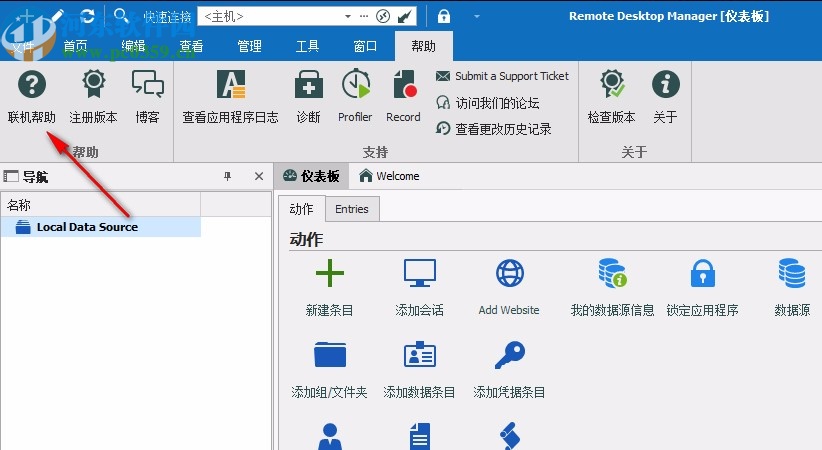822x450 pixels.
Task: Switch to the 编辑 ribbon tab
Action: pyautogui.click(x=133, y=46)
